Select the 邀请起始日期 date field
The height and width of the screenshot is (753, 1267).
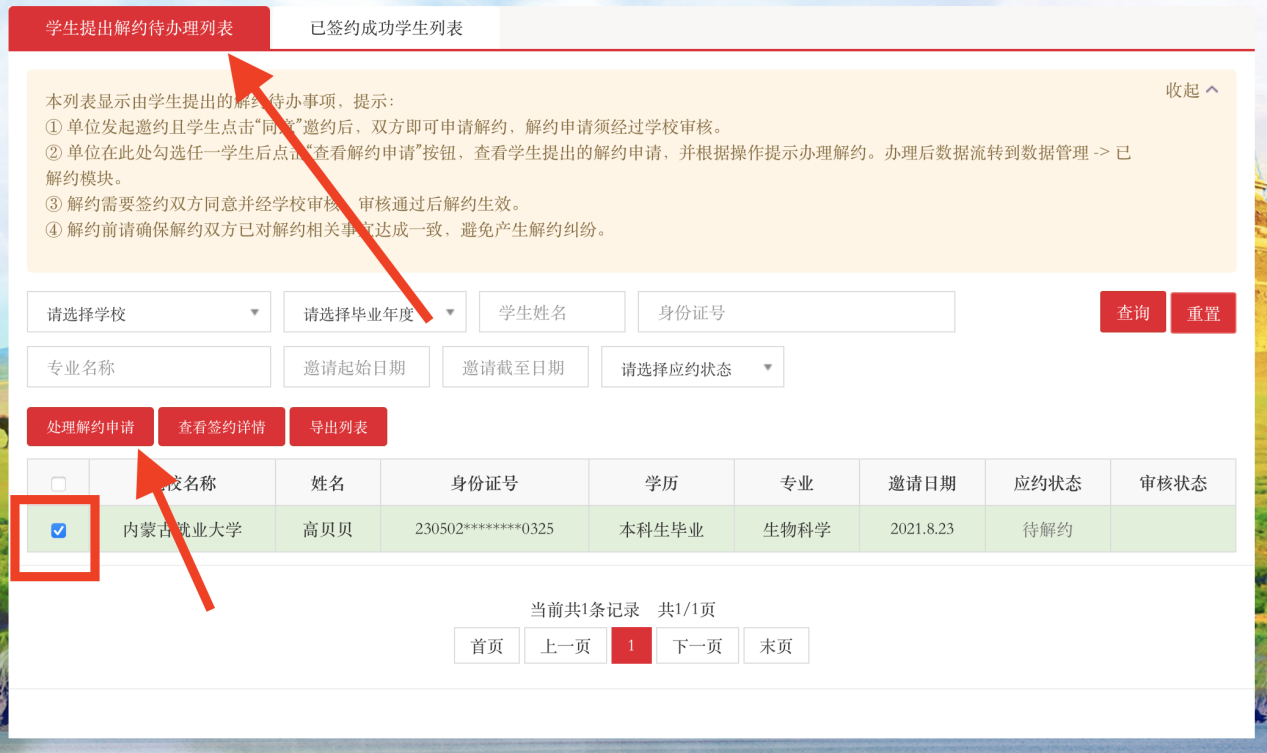click(x=357, y=367)
